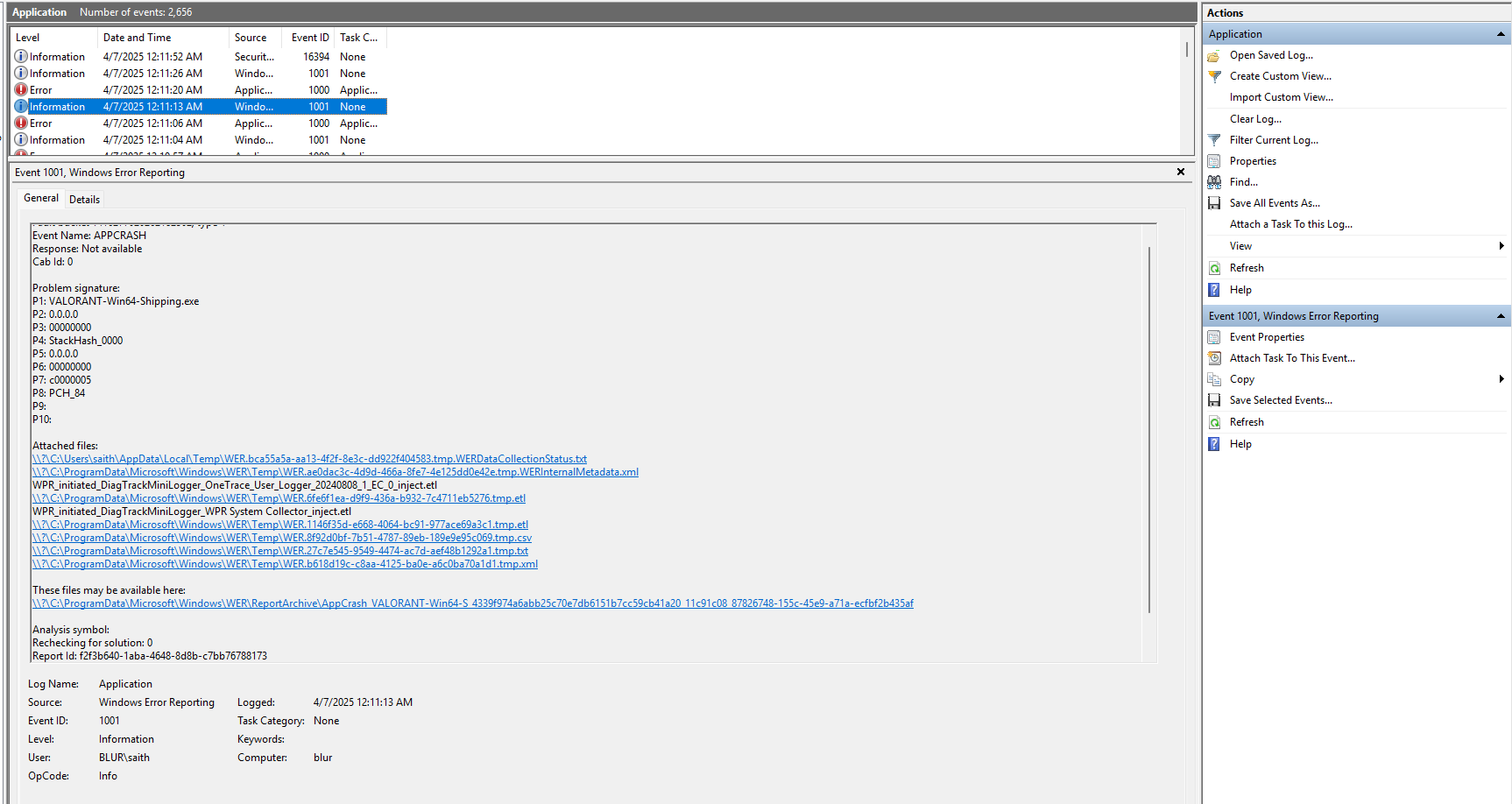
Task: Switch to the General tab
Action: [41, 199]
